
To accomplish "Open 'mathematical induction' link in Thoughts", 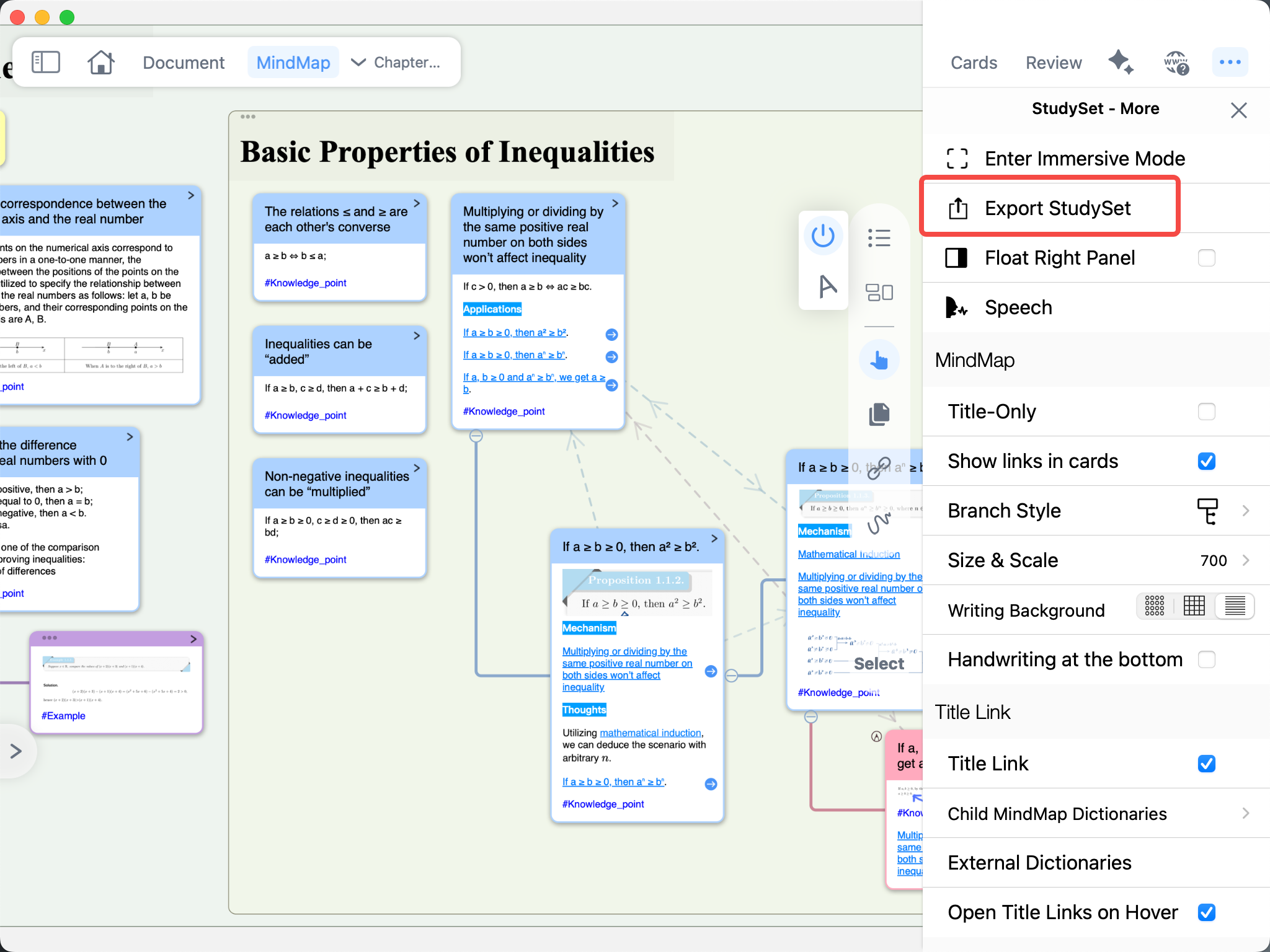I will click(x=651, y=733).
